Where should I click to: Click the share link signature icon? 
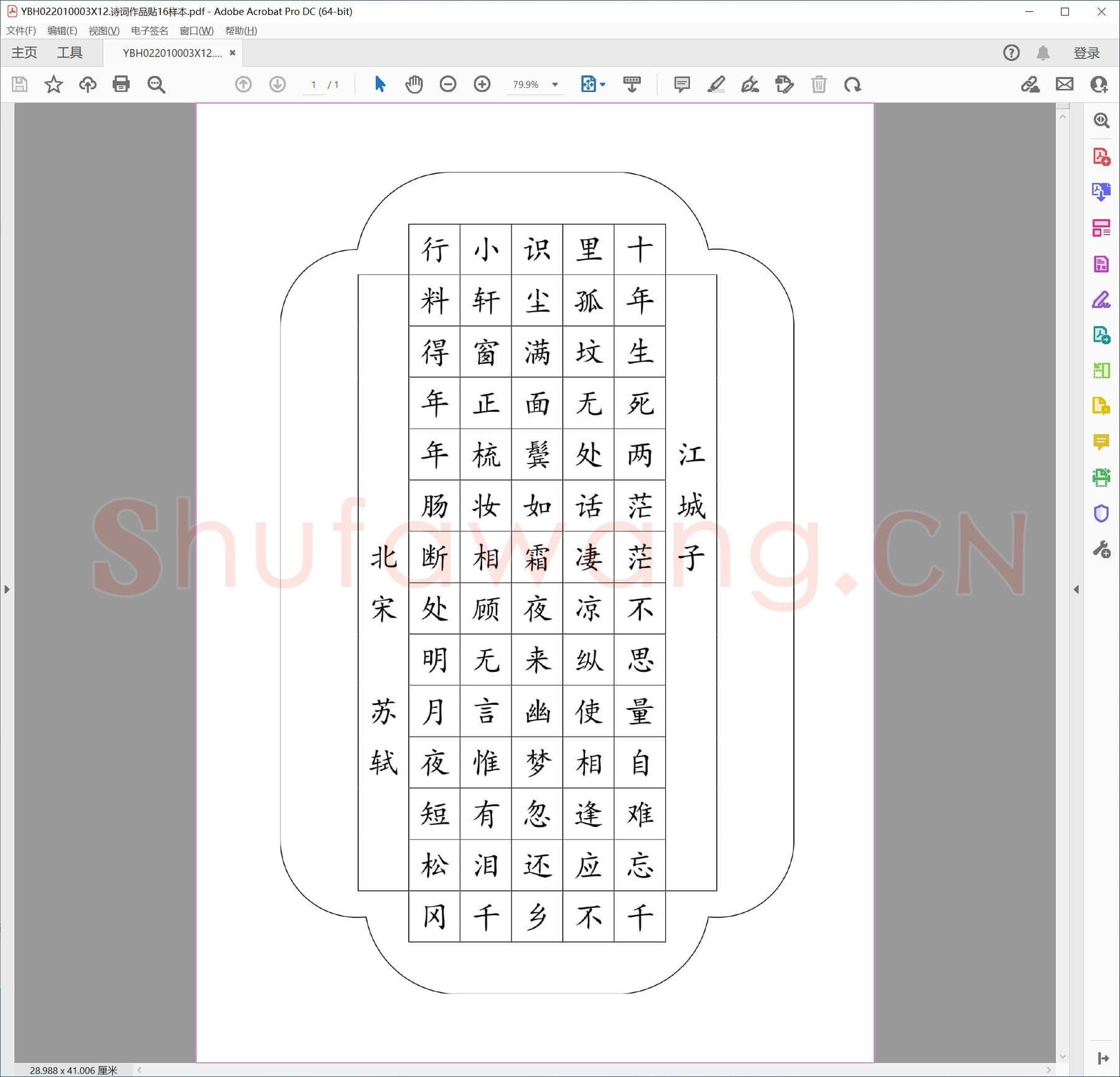click(1030, 84)
